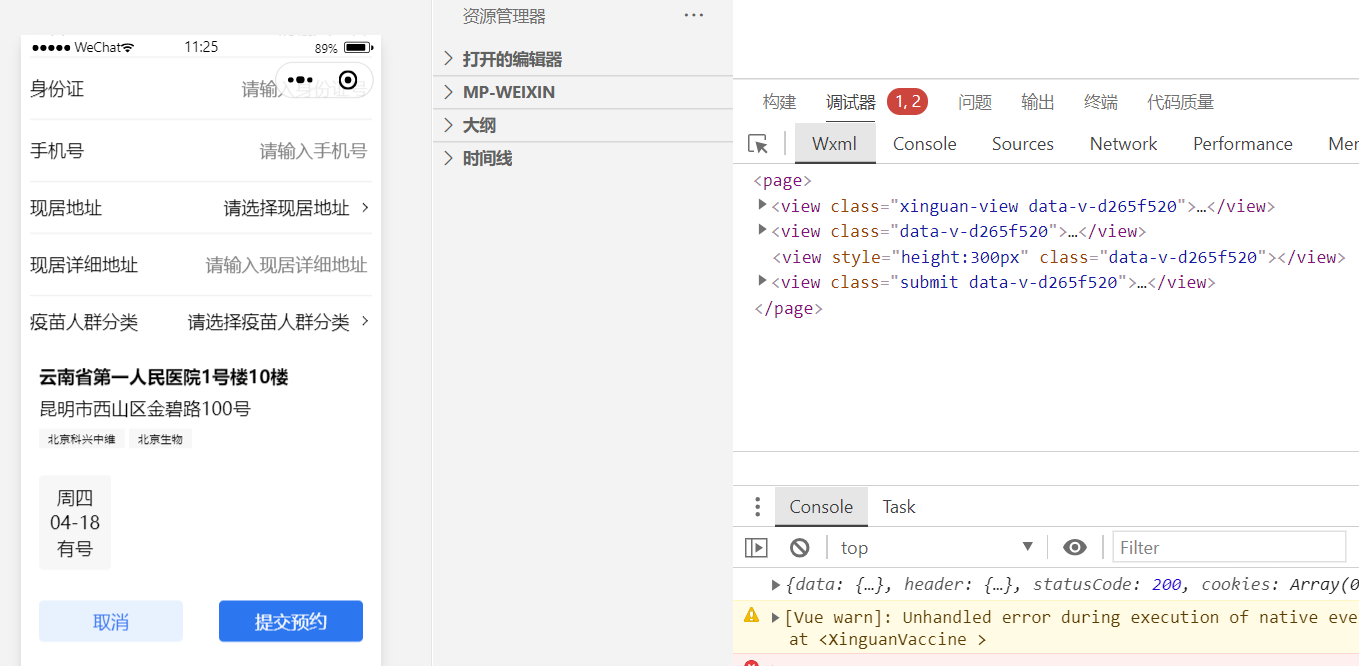Click the eye live-expression icon
Screen dimensions: 1359x666
pos(1075,547)
